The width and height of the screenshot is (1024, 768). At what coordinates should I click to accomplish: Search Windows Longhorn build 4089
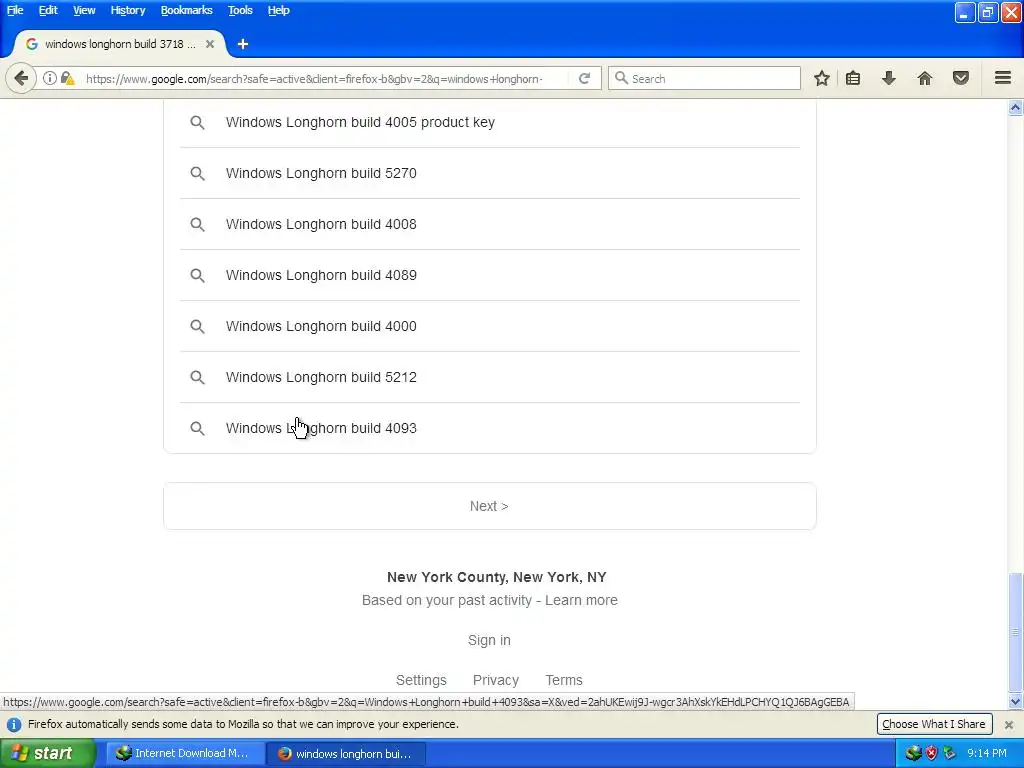click(x=321, y=275)
